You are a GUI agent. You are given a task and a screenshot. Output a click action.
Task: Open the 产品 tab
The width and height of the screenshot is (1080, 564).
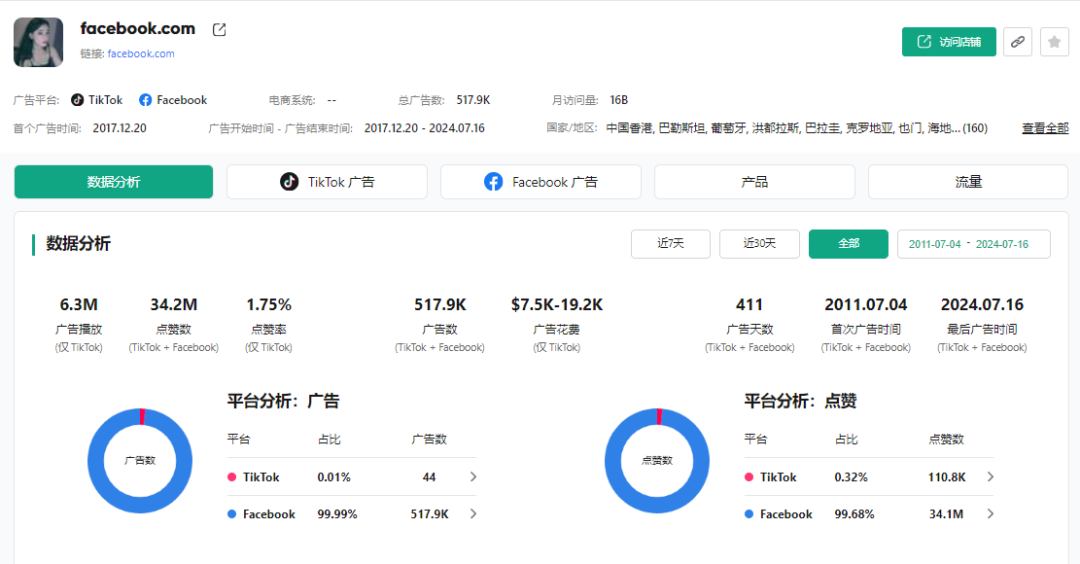tap(754, 182)
